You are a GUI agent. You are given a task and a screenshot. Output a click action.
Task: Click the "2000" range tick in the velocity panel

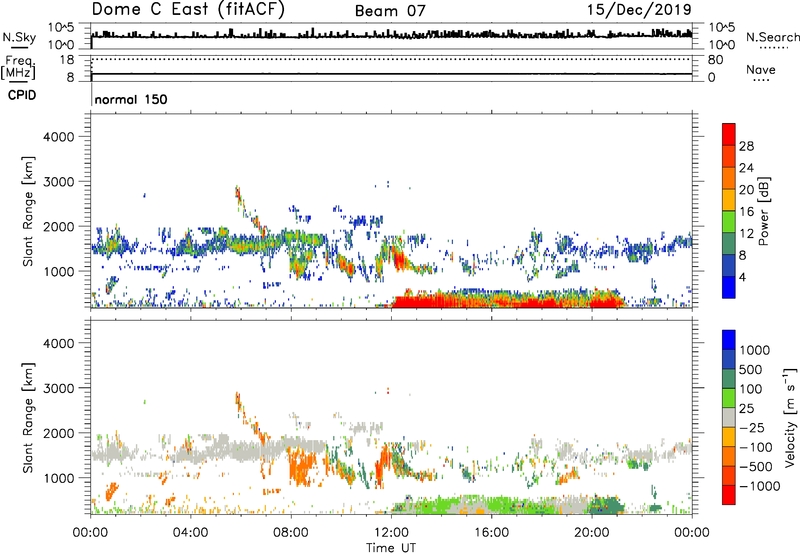58,433
